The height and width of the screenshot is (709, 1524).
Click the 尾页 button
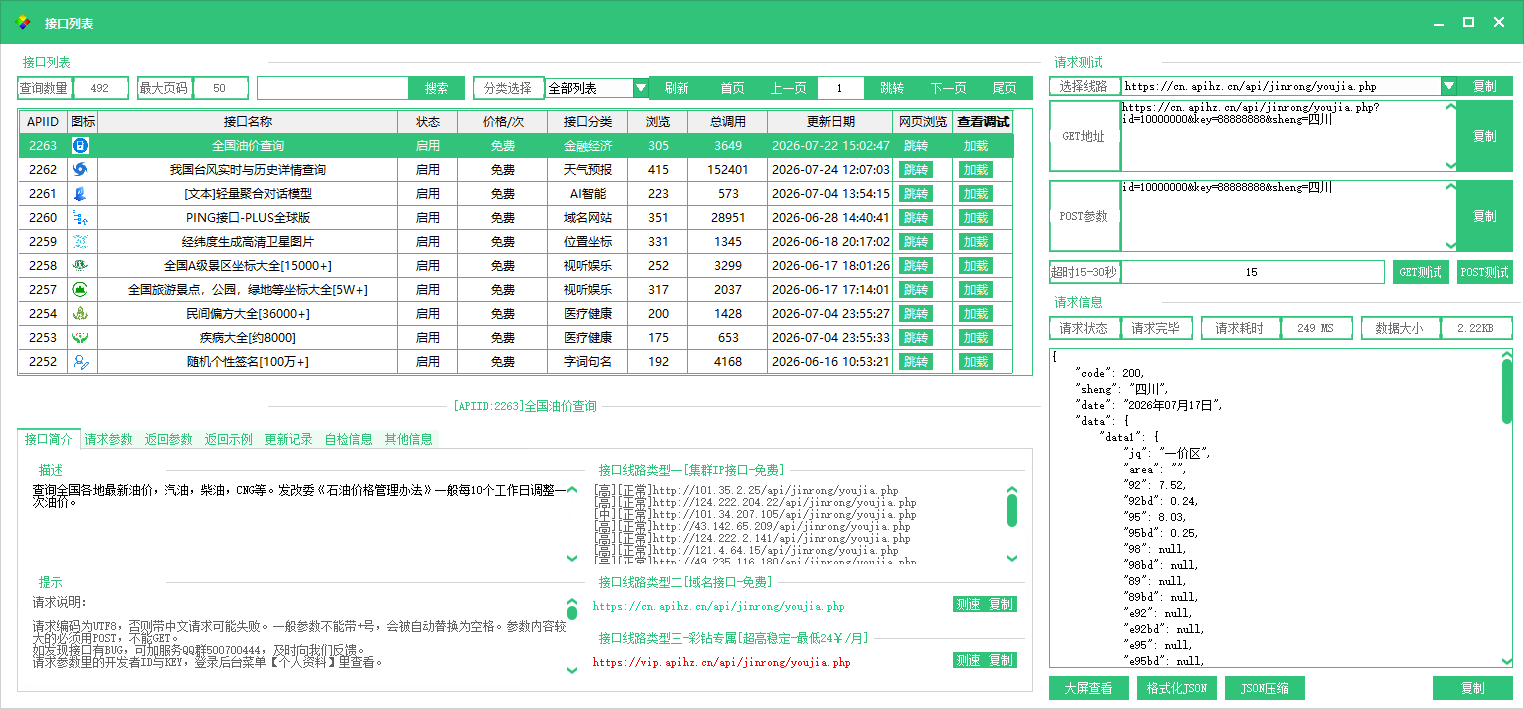pyautogui.click(x=1005, y=88)
